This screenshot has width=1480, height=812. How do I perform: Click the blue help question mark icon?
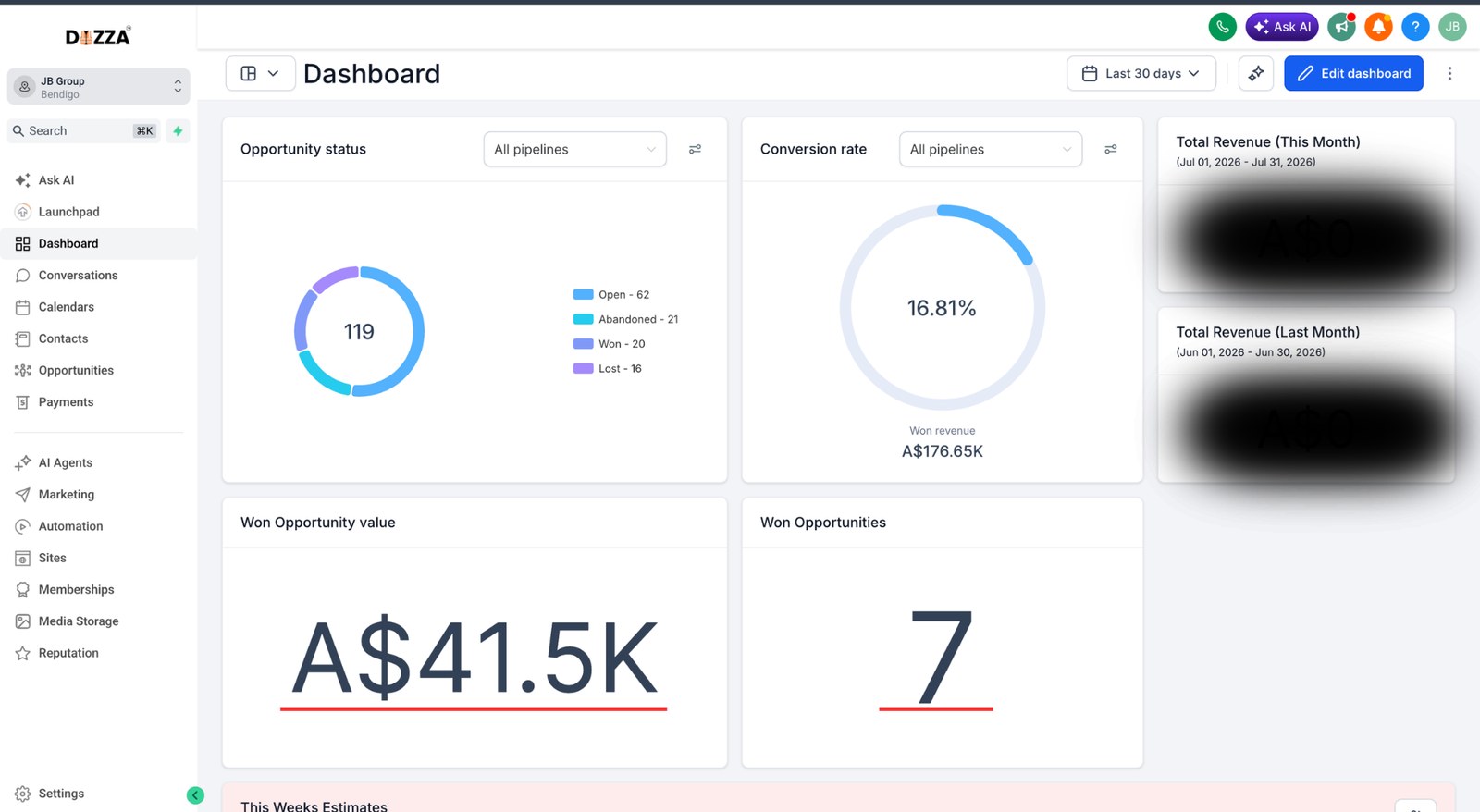(1415, 27)
